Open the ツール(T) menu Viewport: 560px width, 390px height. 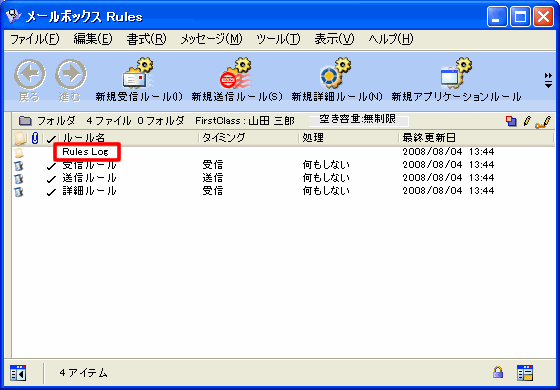click(x=278, y=39)
